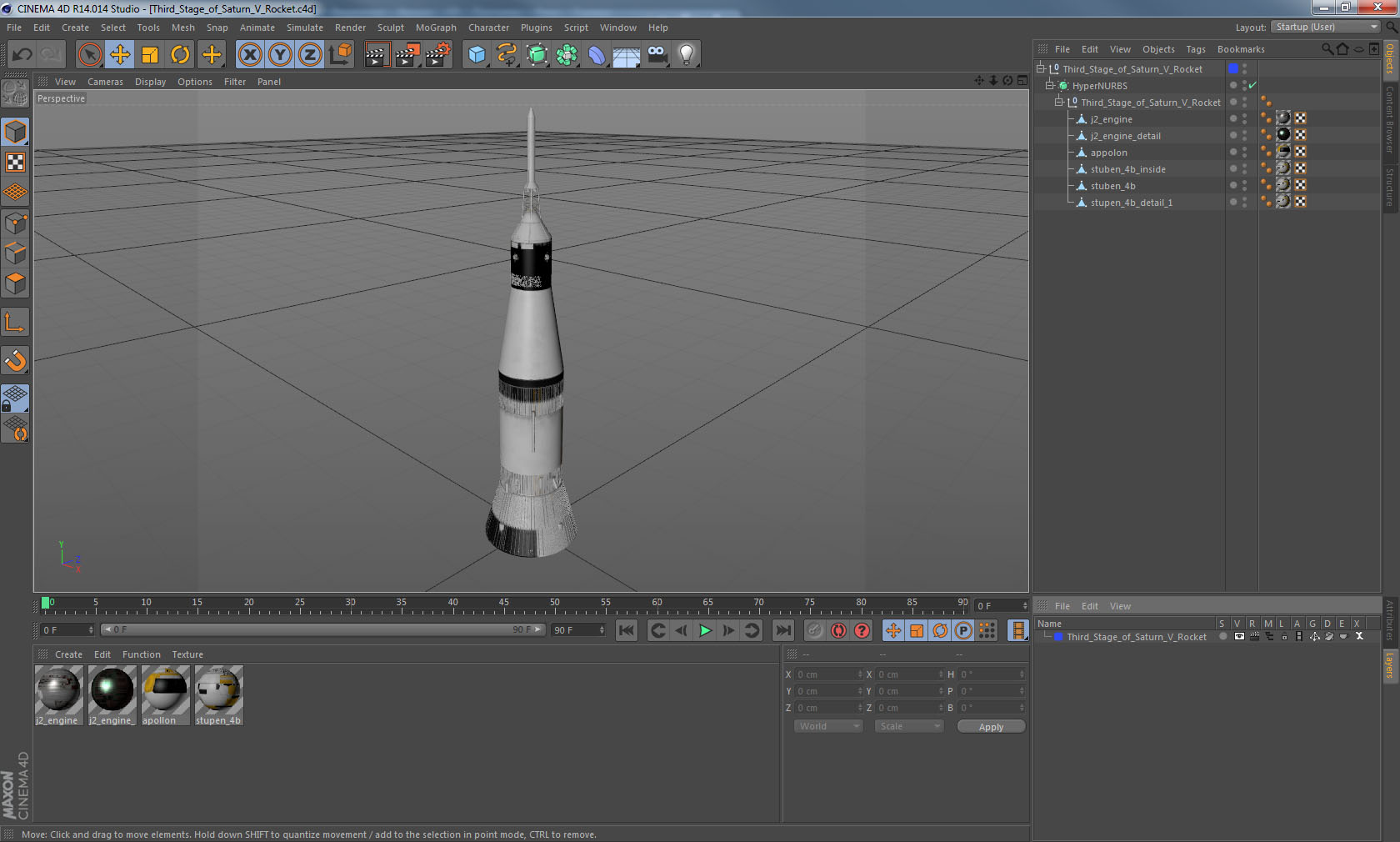Open the spline pen tools icon
Screen dimensions: 1400x842
[507, 55]
